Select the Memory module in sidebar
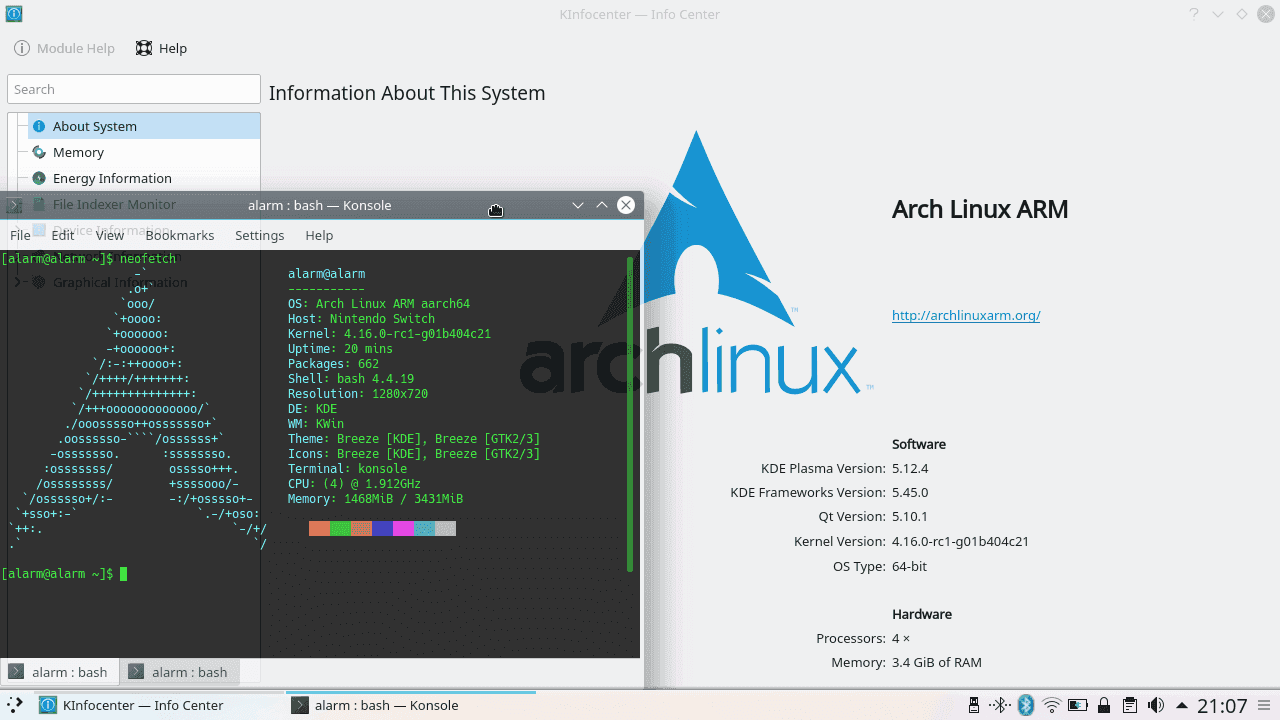 (x=144, y=152)
